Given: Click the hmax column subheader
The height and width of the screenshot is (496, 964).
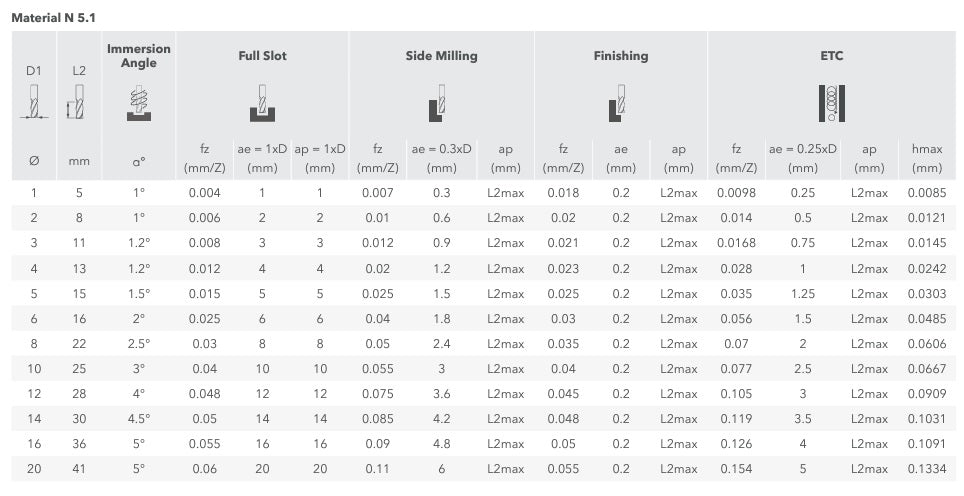Looking at the screenshot, I should pyautogui.click(x=927, y=158).
